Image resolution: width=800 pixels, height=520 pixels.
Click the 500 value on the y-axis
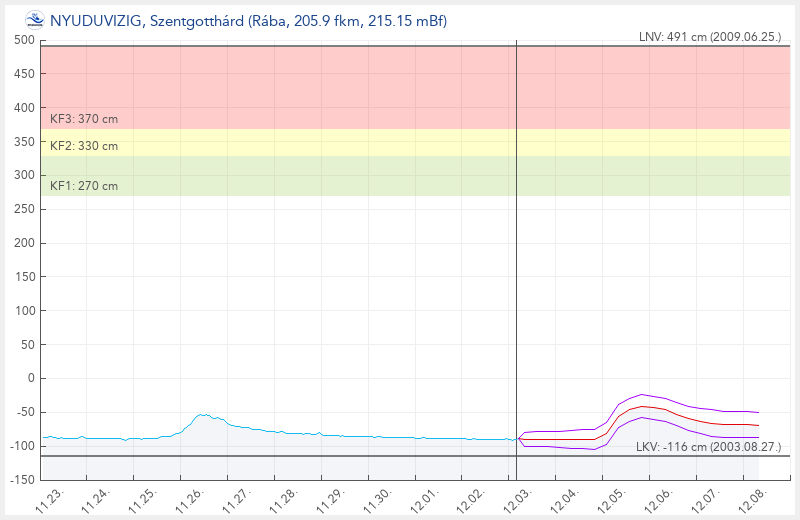pyautogui.click(x=24, y=40)
